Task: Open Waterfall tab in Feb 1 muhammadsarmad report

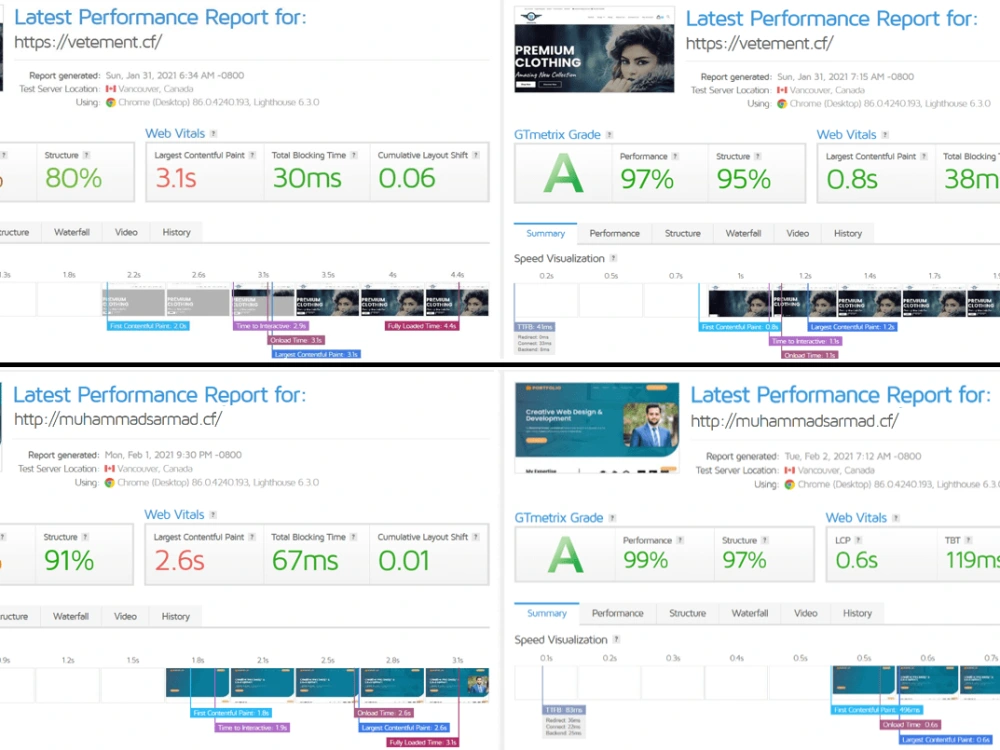Action: (71, 616)
